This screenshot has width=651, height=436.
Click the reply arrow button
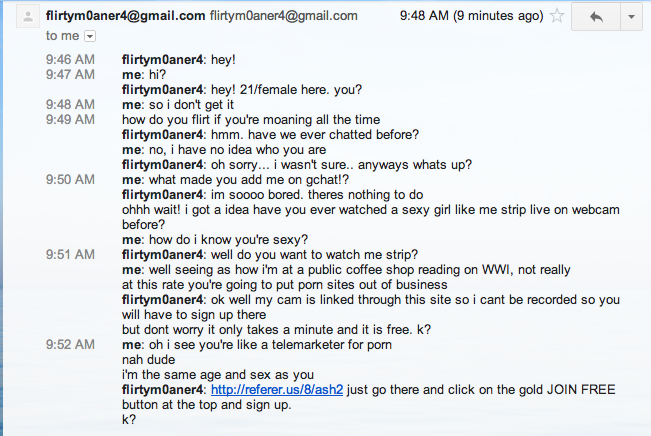point(596,16)
